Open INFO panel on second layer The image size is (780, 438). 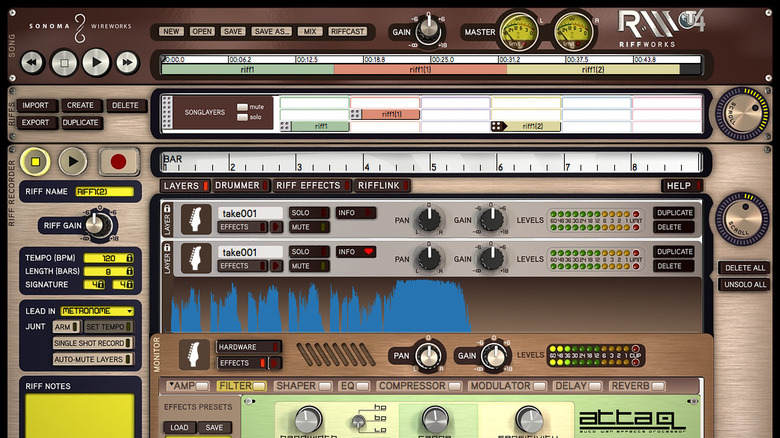point(356,252)
